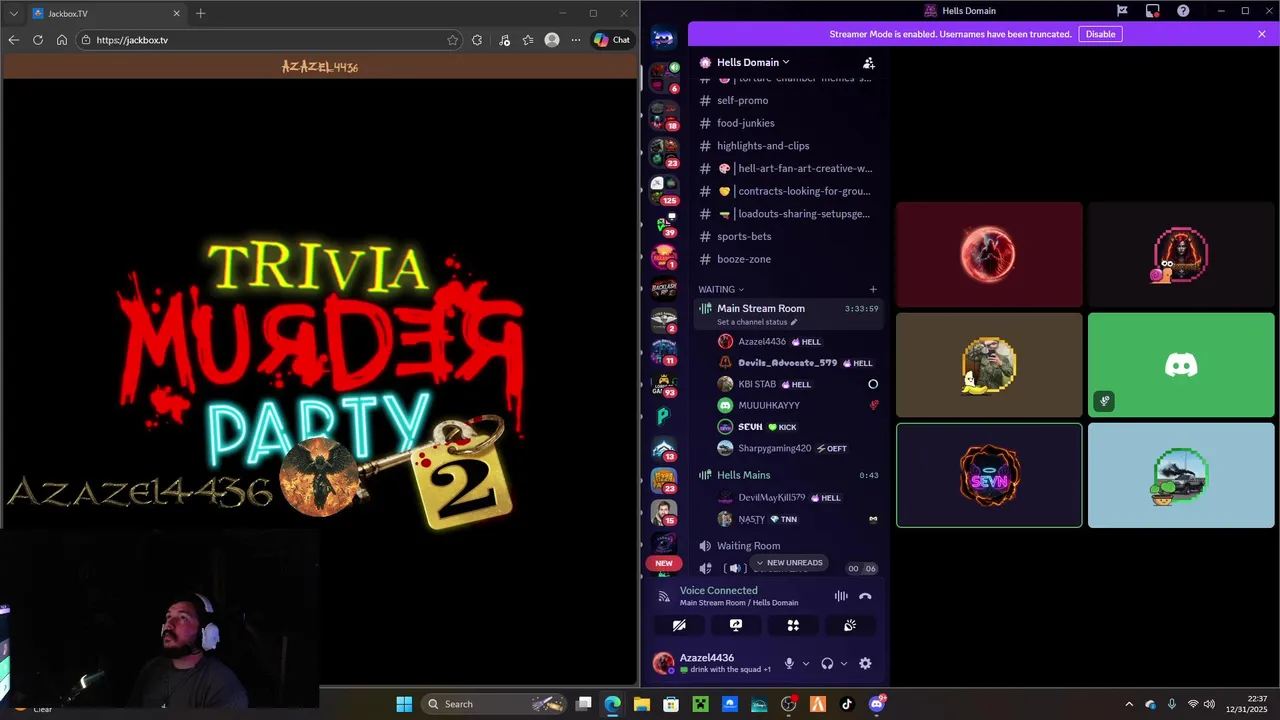Disconnect from voice with the hang-up icon
The image size is (1280, 720).
click(x=865, y=596)
